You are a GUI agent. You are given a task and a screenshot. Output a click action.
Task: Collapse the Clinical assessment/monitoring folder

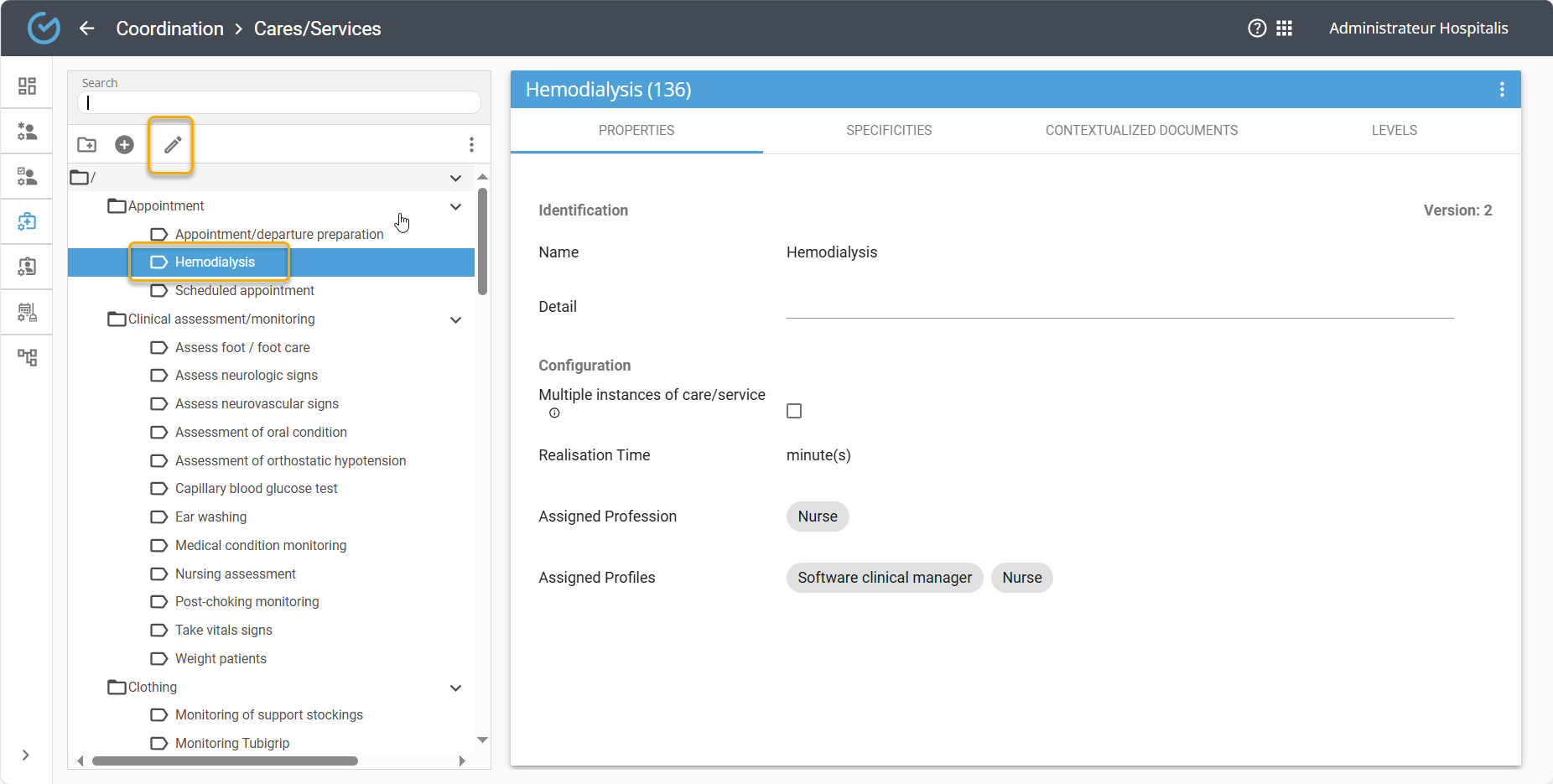[455, 319]
